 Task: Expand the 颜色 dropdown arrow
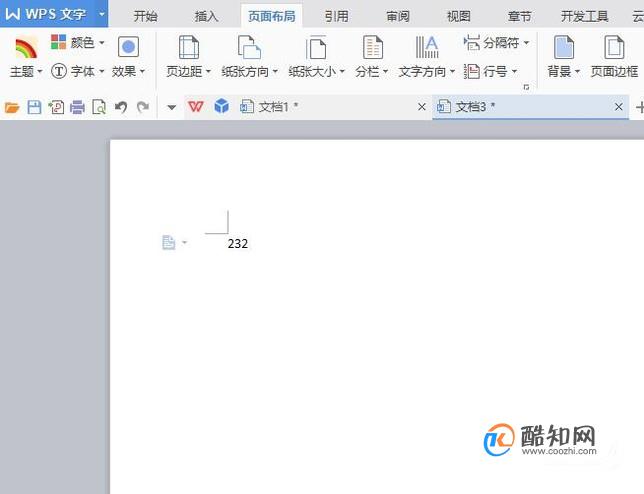point(102,42)
